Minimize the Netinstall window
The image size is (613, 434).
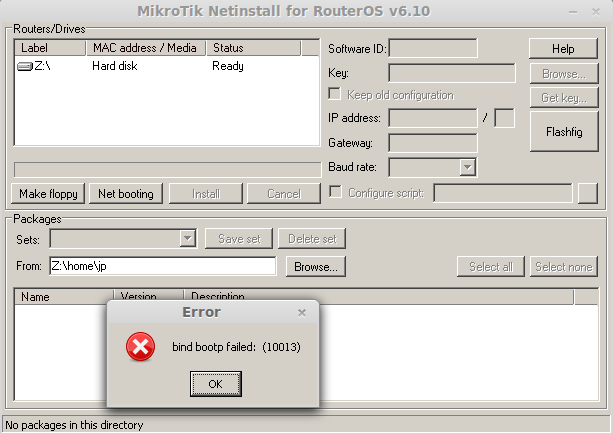573,12
